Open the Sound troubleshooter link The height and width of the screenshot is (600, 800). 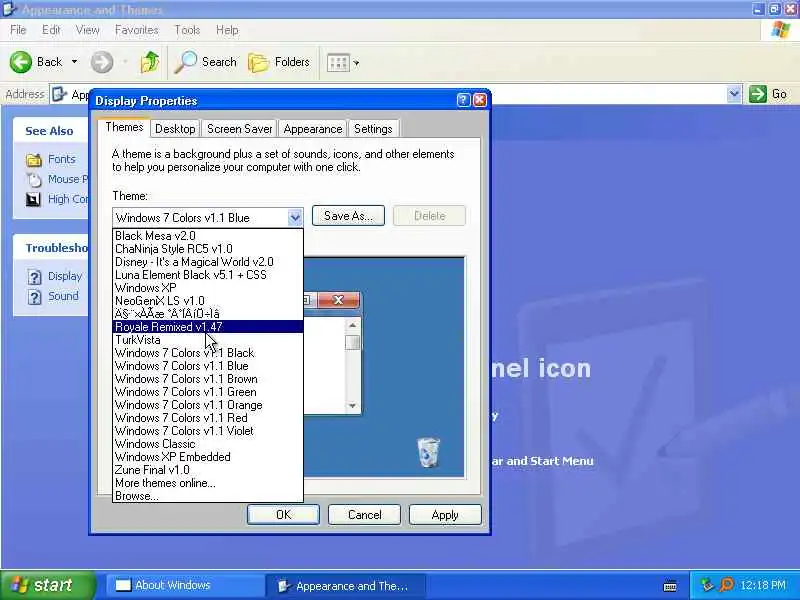click(x=63, y=296)
